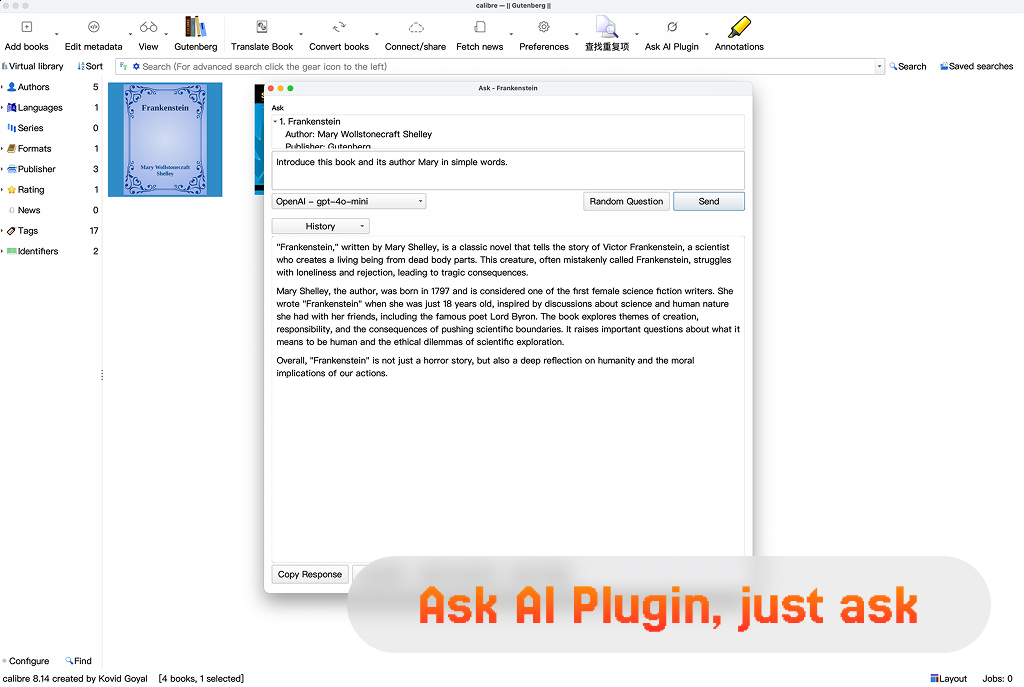Open Saved searches menu

coord(976,67)
